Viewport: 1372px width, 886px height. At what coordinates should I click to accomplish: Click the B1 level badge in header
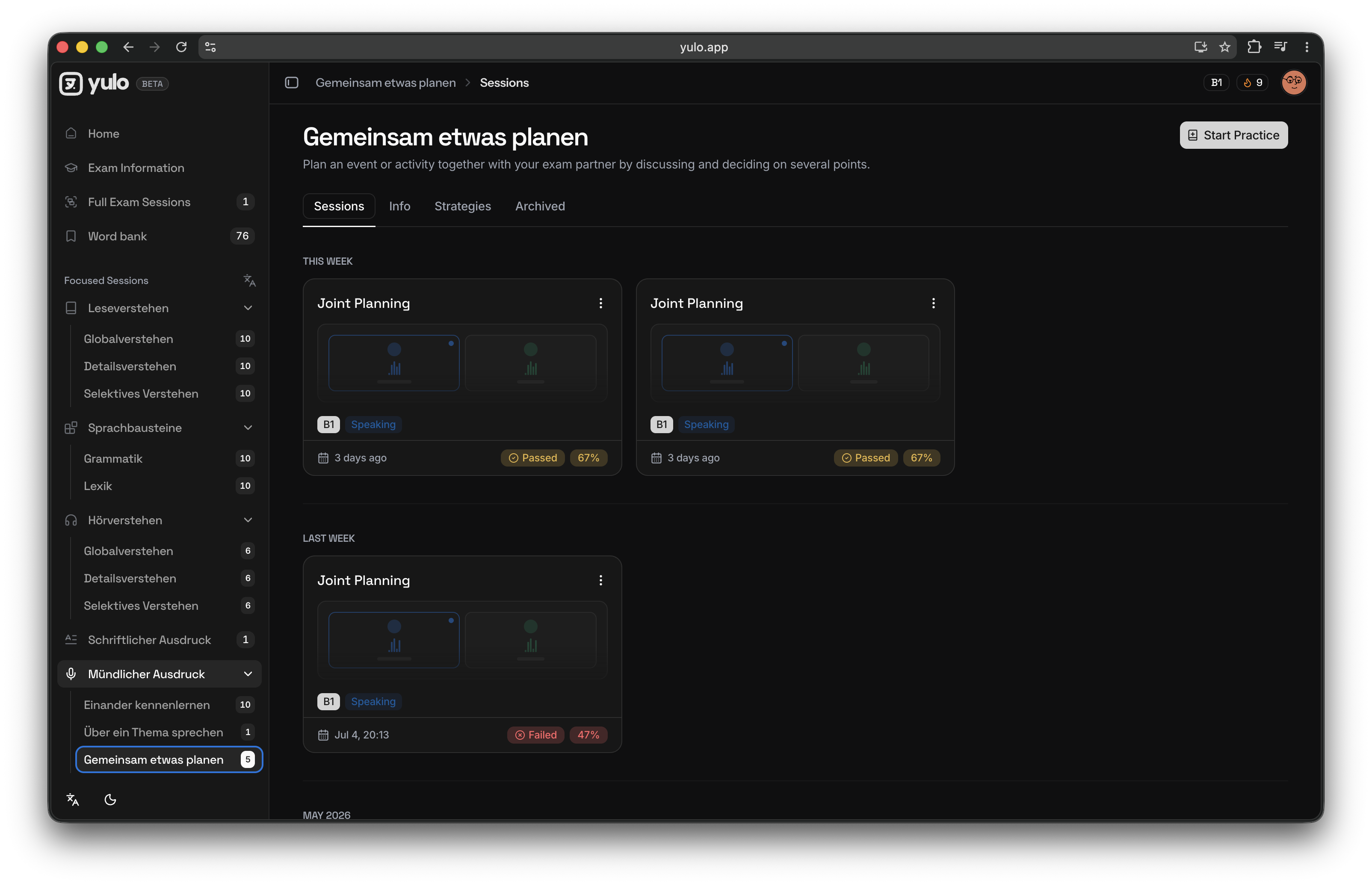pos(1216,83)
